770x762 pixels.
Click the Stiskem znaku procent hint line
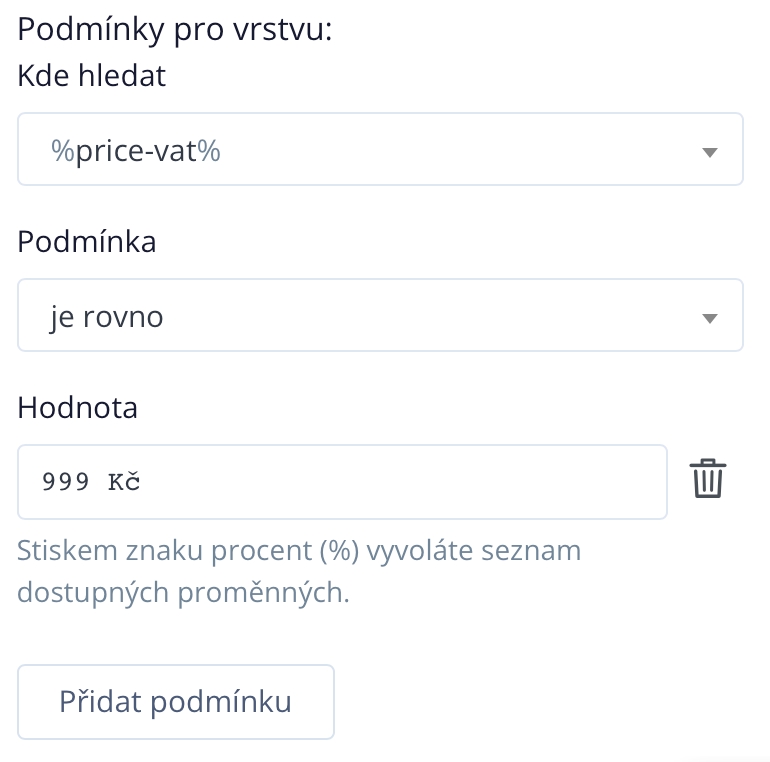pos(298,550)
